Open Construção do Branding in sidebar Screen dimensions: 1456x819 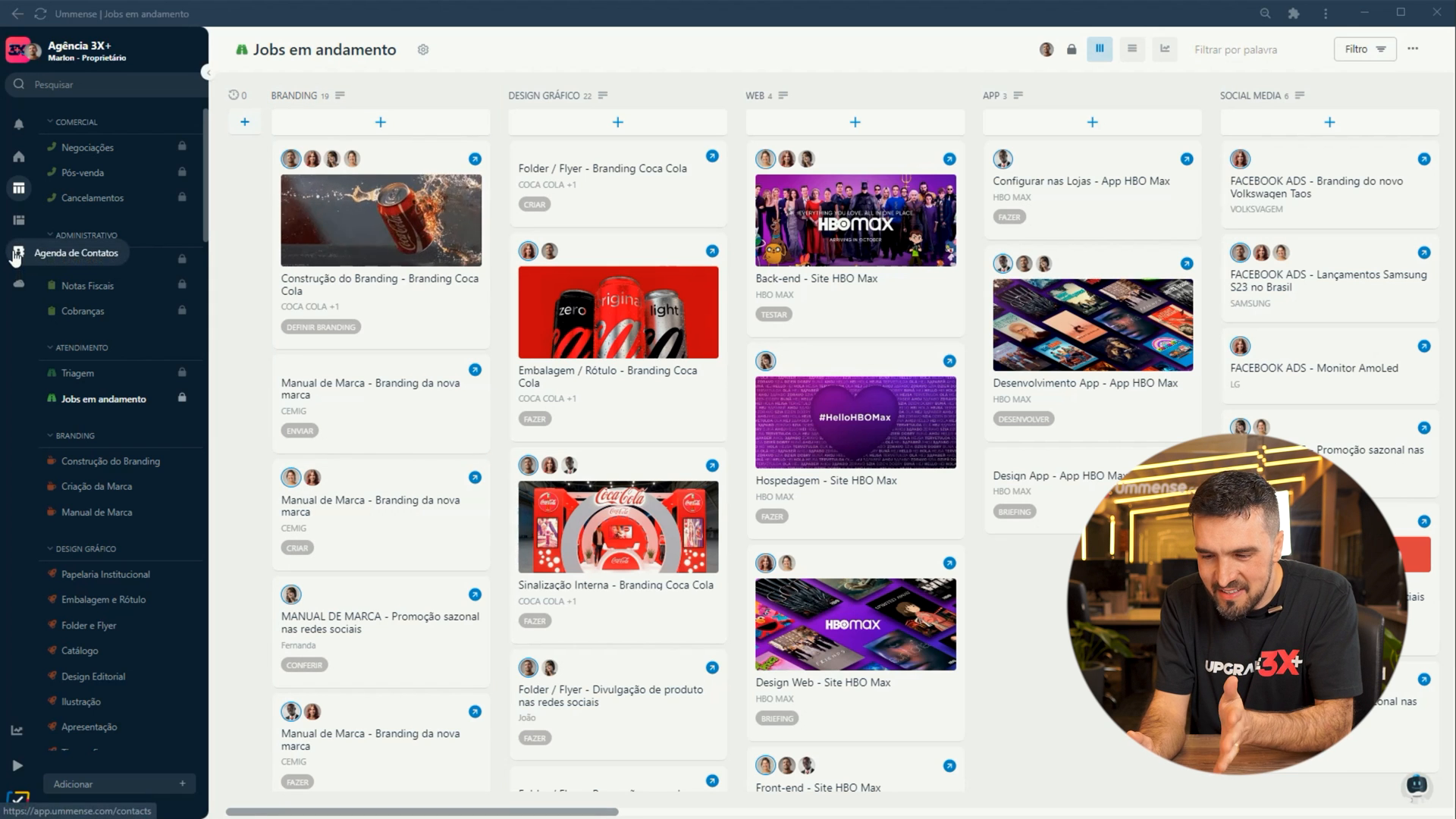point(111,461)
